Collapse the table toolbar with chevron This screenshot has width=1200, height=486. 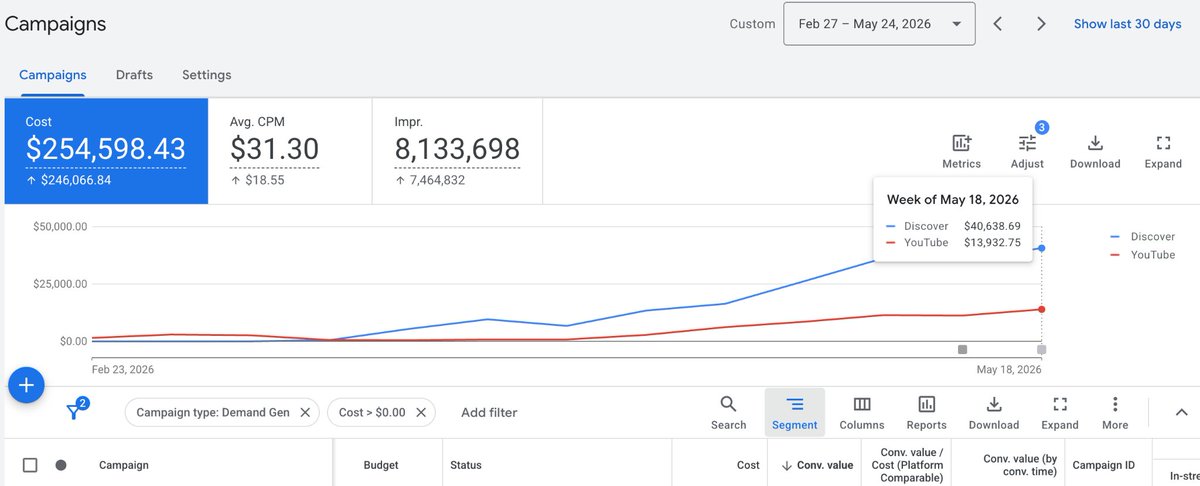[1181, 412]
